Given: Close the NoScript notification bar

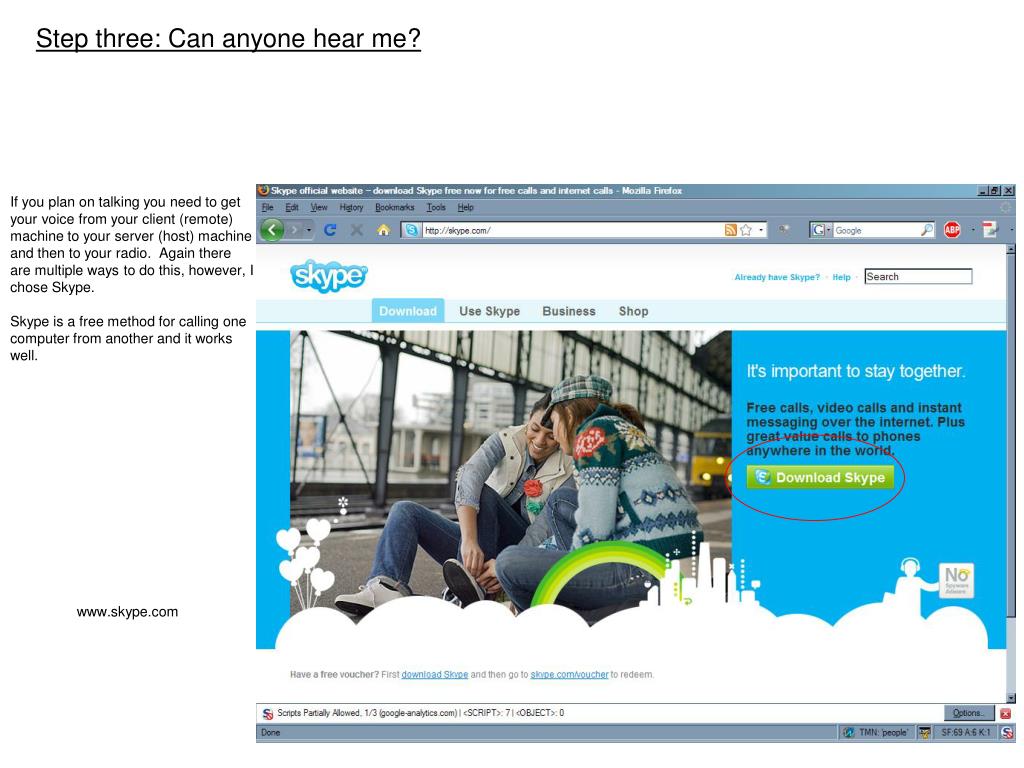Looking at the screenshot, I should pos(1006,713).
